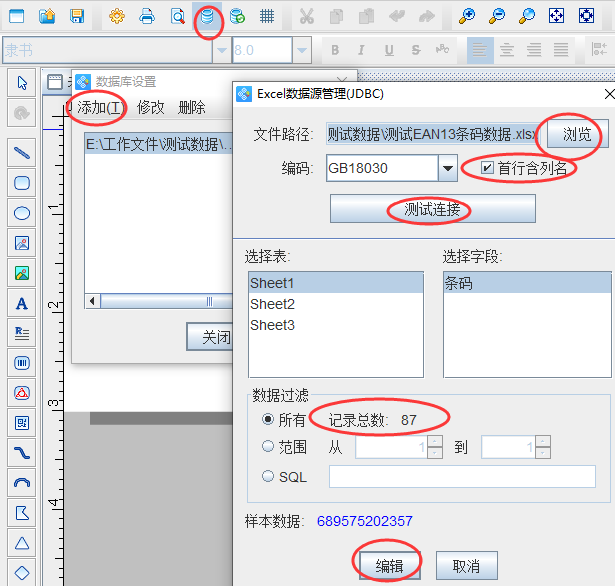The image size is (615, 586).
Task: Click the '浏览' browse button
Action: [576, 135]
